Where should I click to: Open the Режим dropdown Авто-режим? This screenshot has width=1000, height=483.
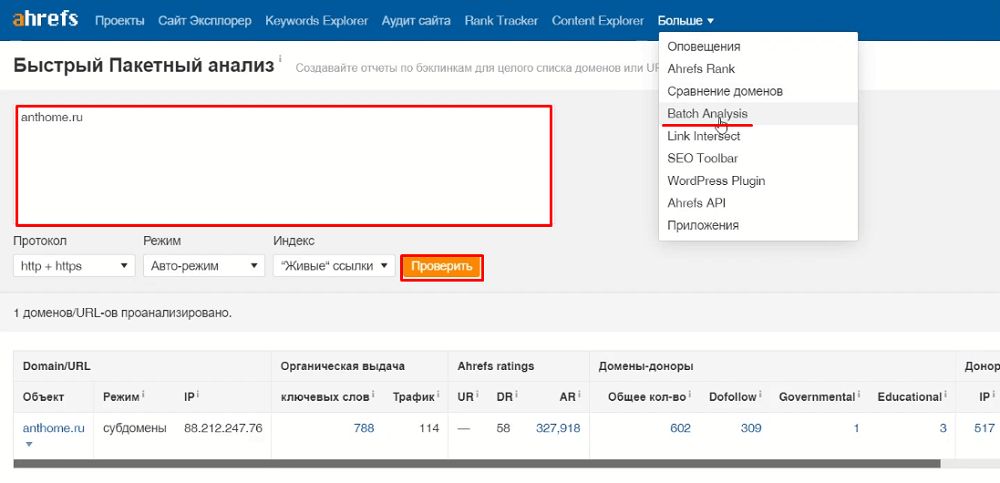point(204,266)
